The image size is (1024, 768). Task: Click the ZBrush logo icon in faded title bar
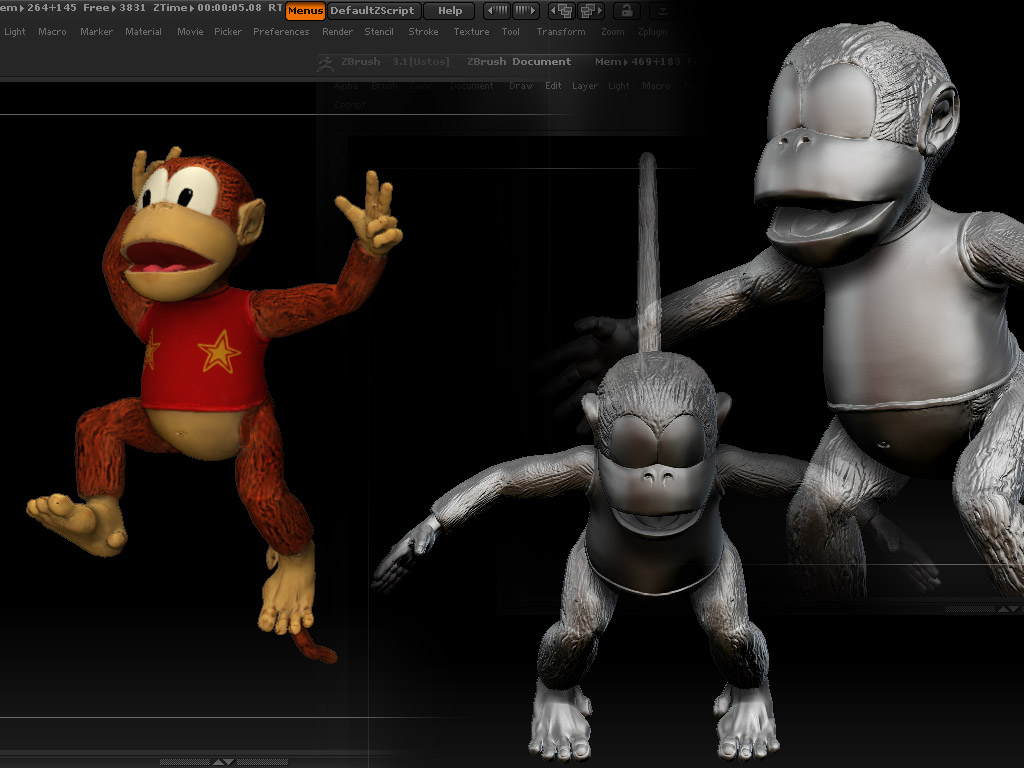click(325, 63)
